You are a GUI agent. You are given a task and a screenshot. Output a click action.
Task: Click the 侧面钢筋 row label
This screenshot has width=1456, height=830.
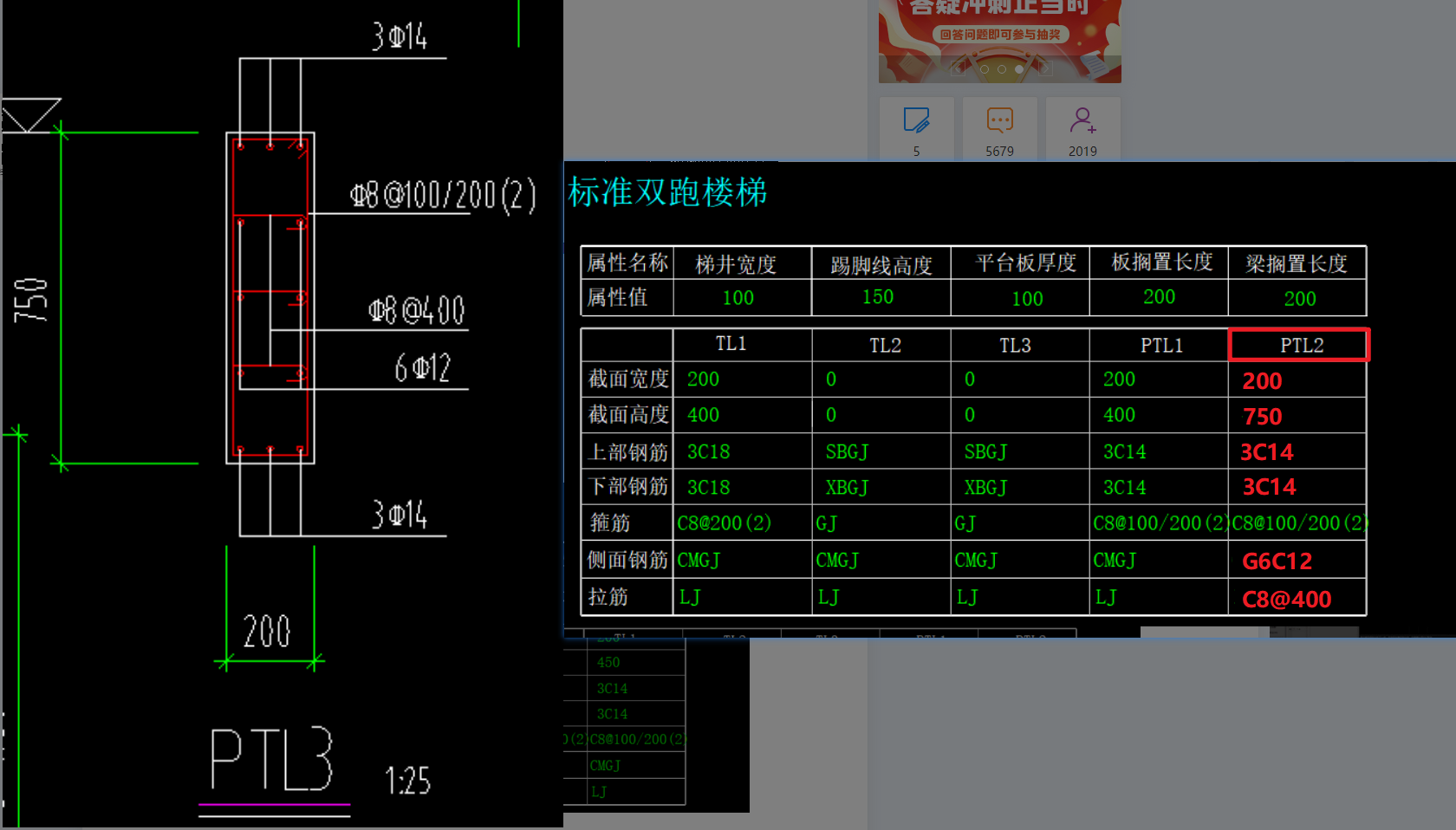[627, 561]
